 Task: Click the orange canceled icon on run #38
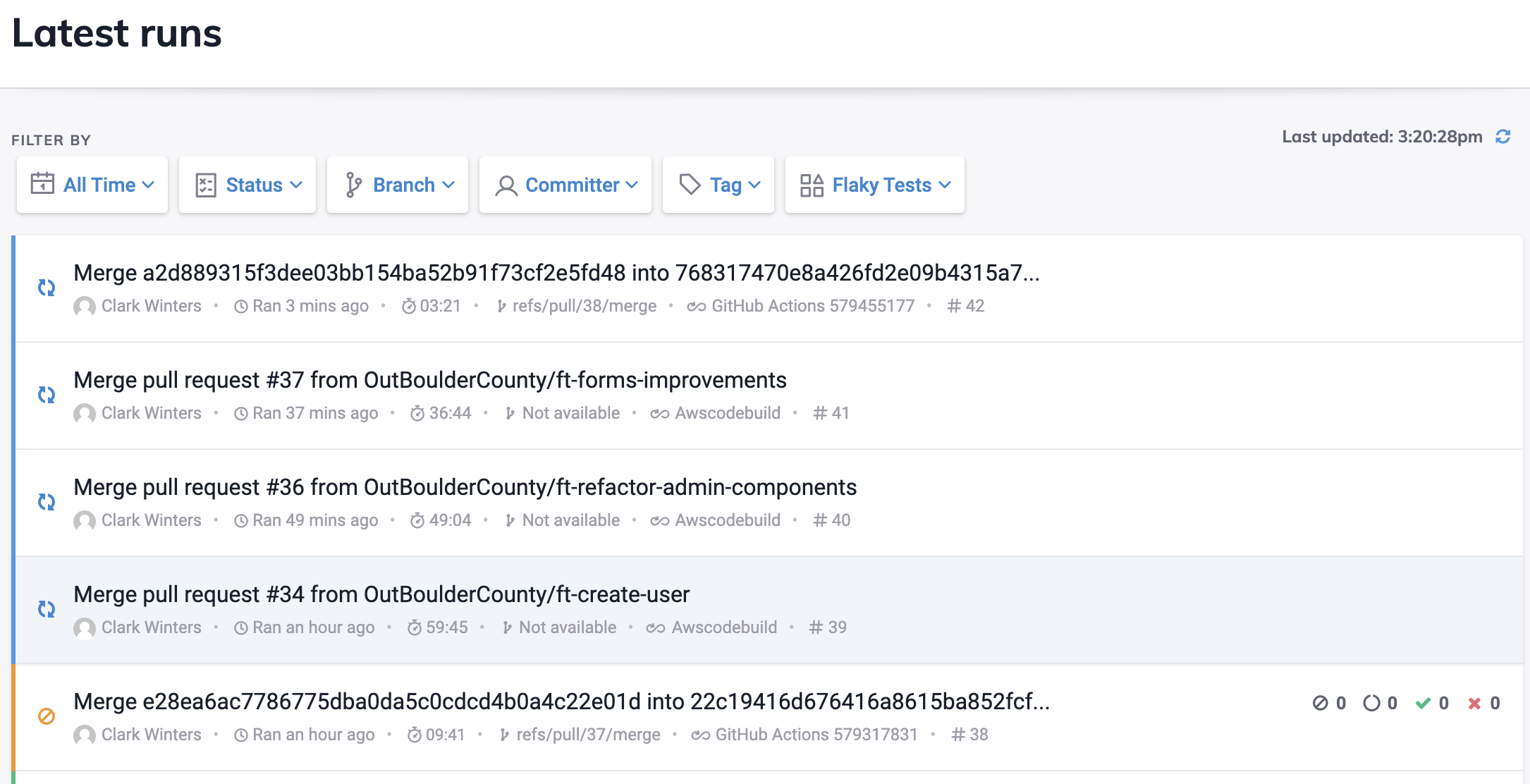(x=47, y=717)
